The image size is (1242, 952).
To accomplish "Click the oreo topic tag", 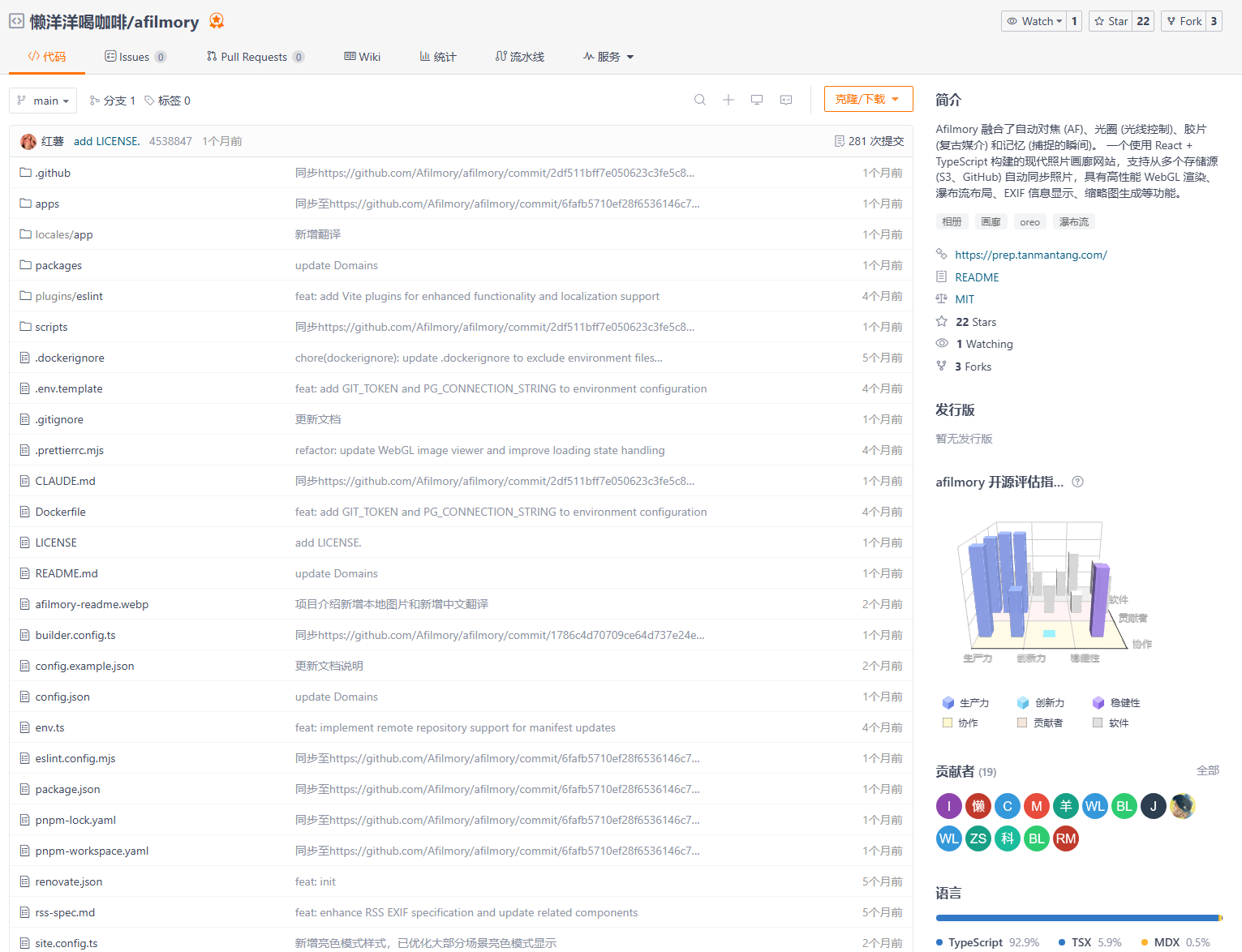I will (x=1030, y=221).
